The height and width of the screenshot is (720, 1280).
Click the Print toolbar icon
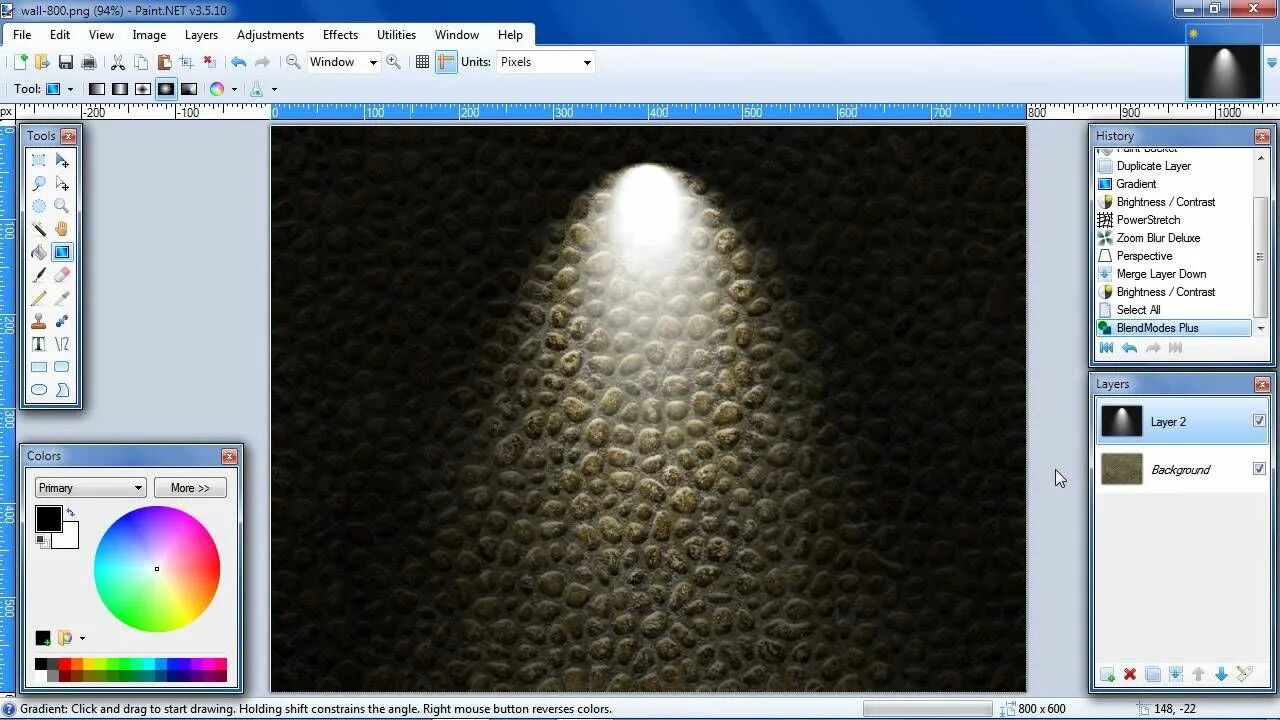(x=88, y=62)
